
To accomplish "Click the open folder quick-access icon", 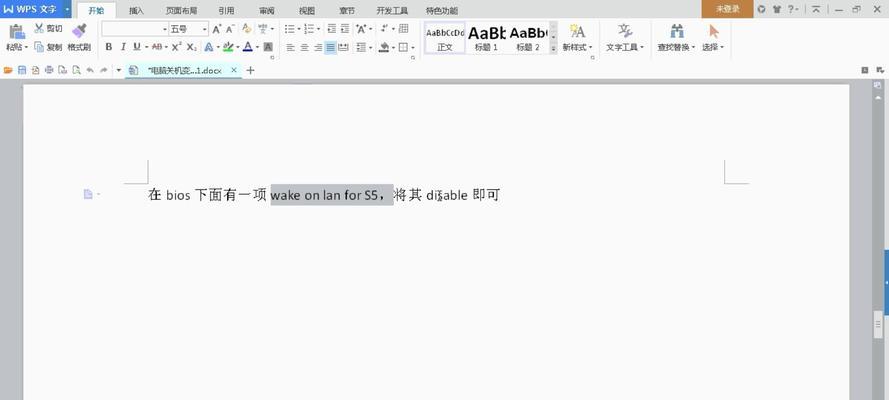I will click(x=8, y=70).
